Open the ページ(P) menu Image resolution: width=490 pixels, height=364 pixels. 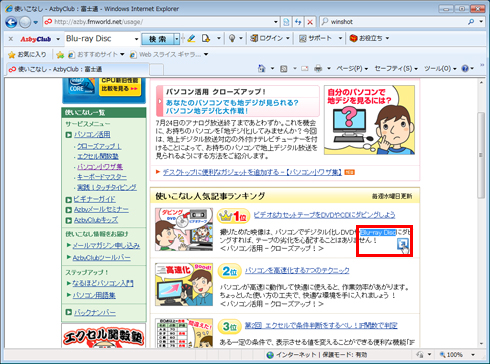click(x=352, y=69)
